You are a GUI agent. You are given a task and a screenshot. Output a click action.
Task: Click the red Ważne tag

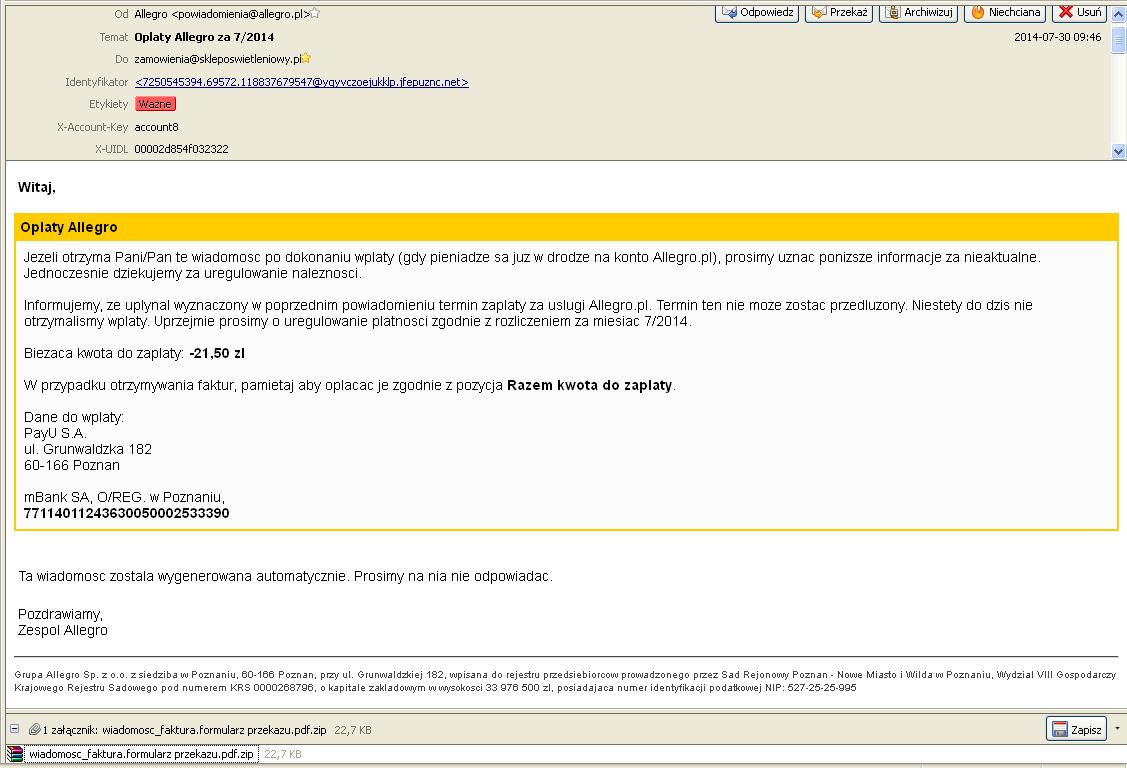[155, 104]
